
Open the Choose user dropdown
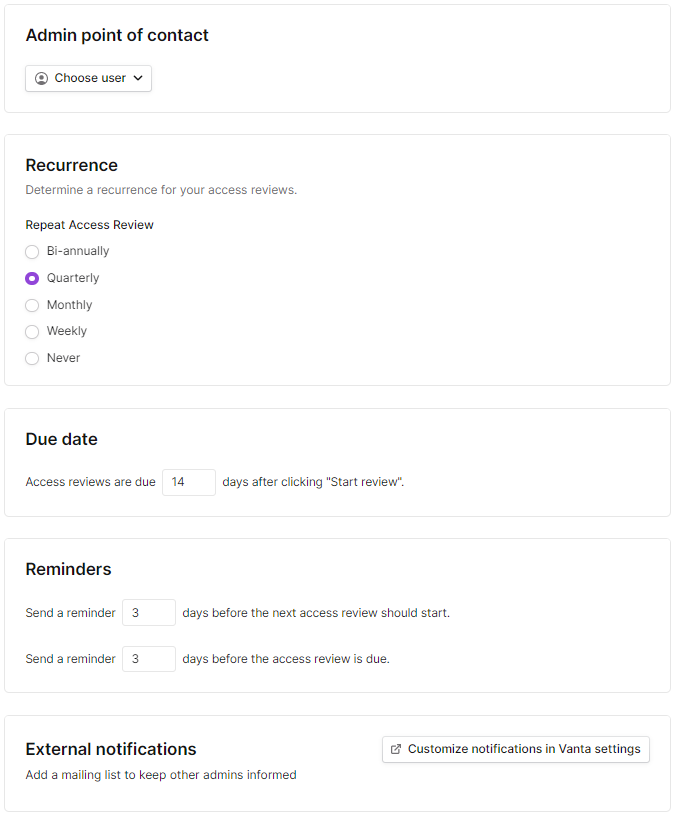[88, 78]
